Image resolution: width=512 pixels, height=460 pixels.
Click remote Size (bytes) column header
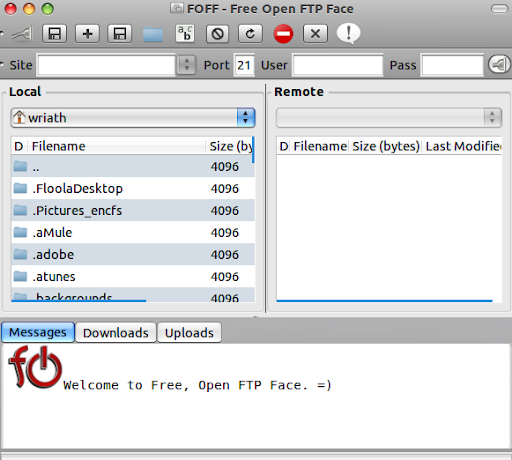tap(386, 146)
